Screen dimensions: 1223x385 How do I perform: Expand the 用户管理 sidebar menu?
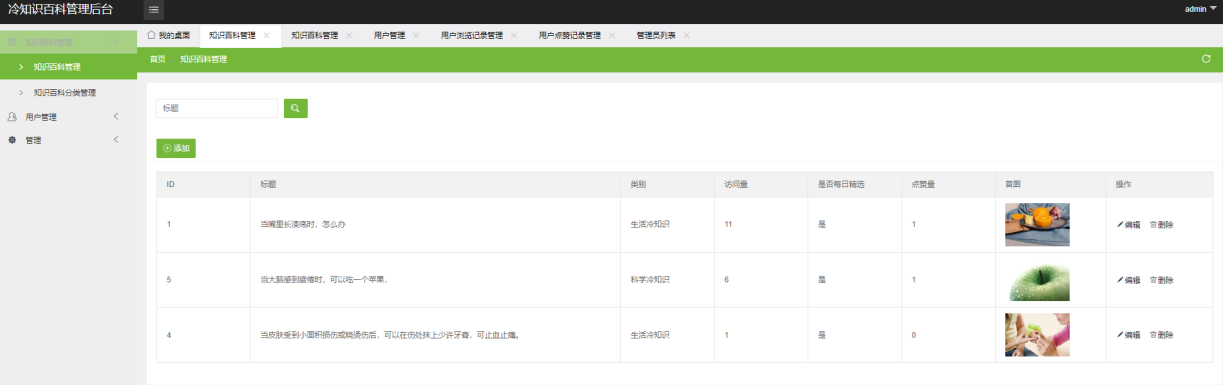pyautogui.click(x=68, y=117)
